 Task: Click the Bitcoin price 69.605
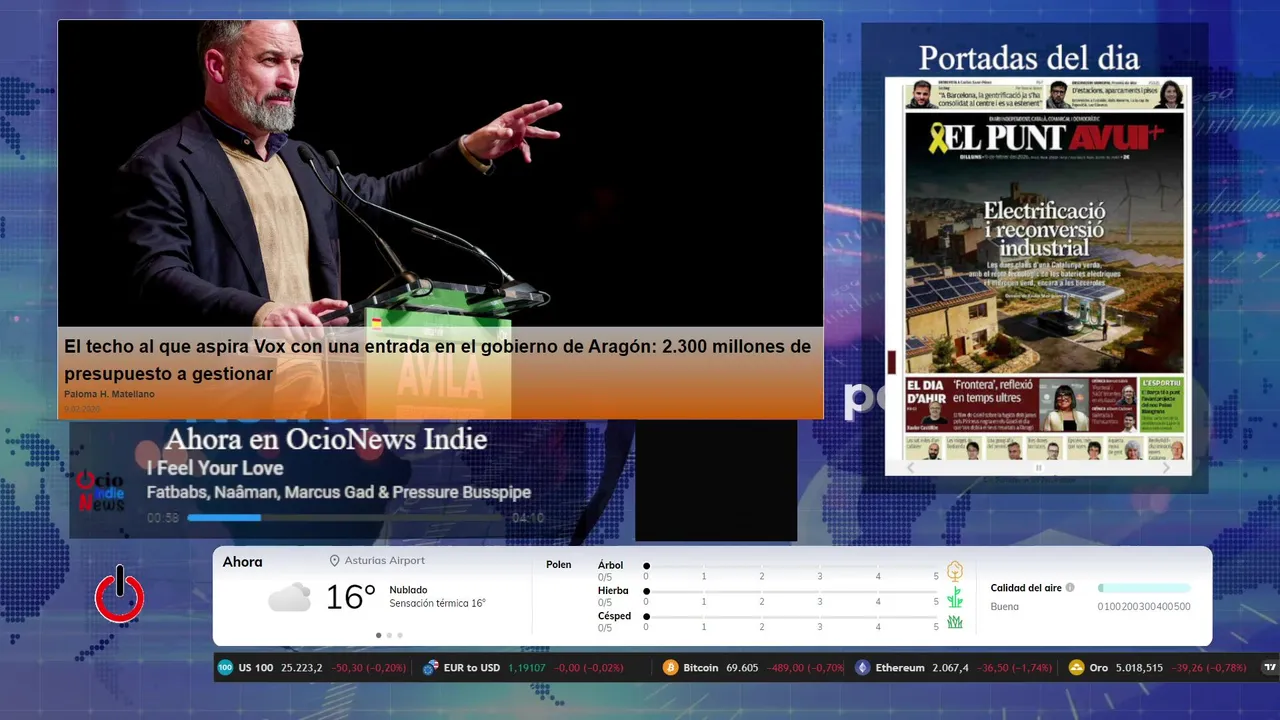point(742,667)
